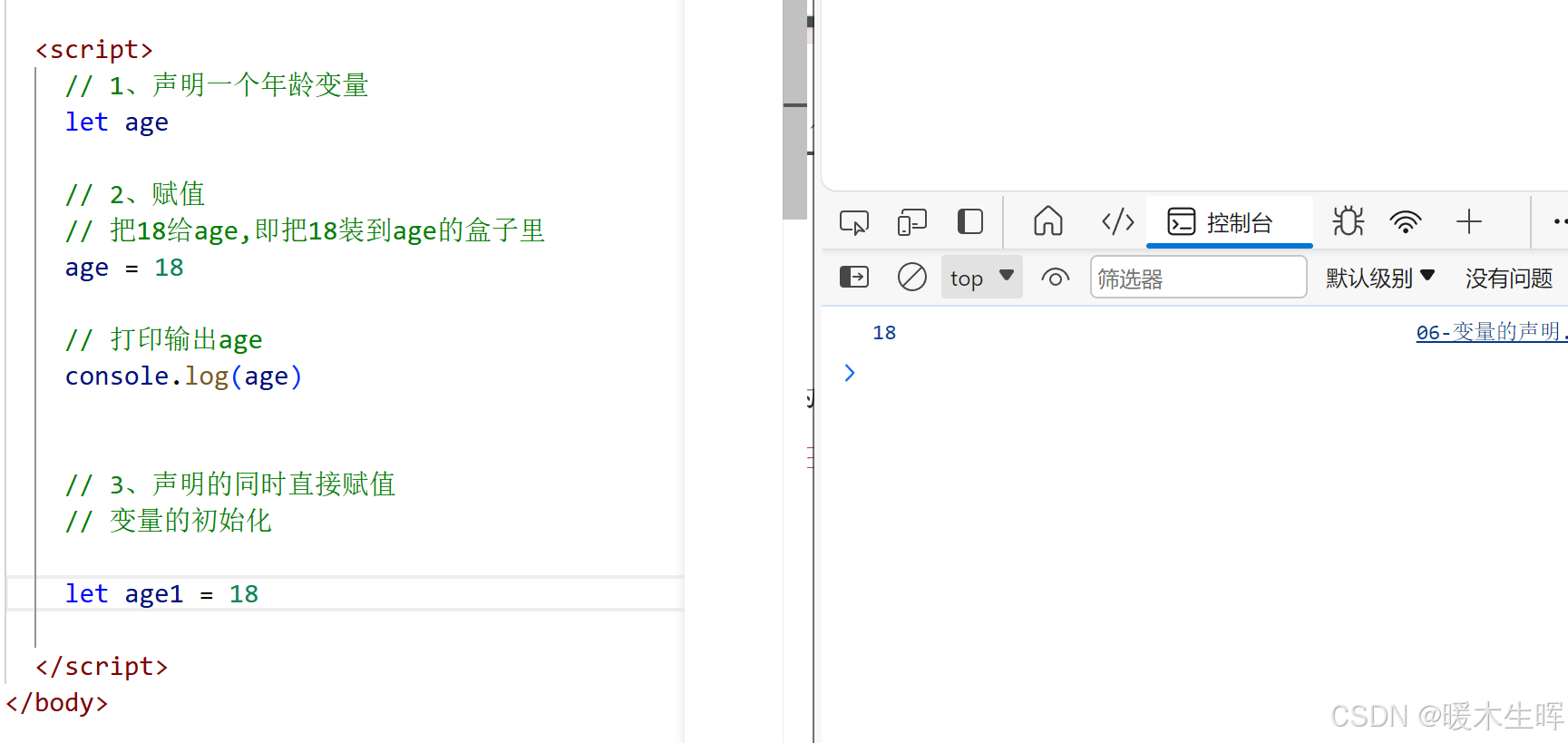Click comment '// 1、声明一个年龄变量'

pyautogui.click(x=217, y=86)
